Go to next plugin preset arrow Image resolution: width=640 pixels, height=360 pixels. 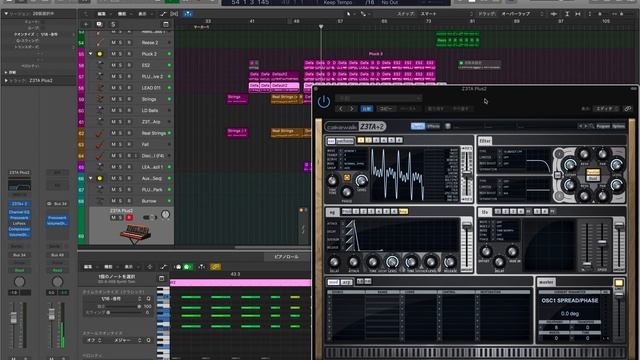(x=352, y=109)
